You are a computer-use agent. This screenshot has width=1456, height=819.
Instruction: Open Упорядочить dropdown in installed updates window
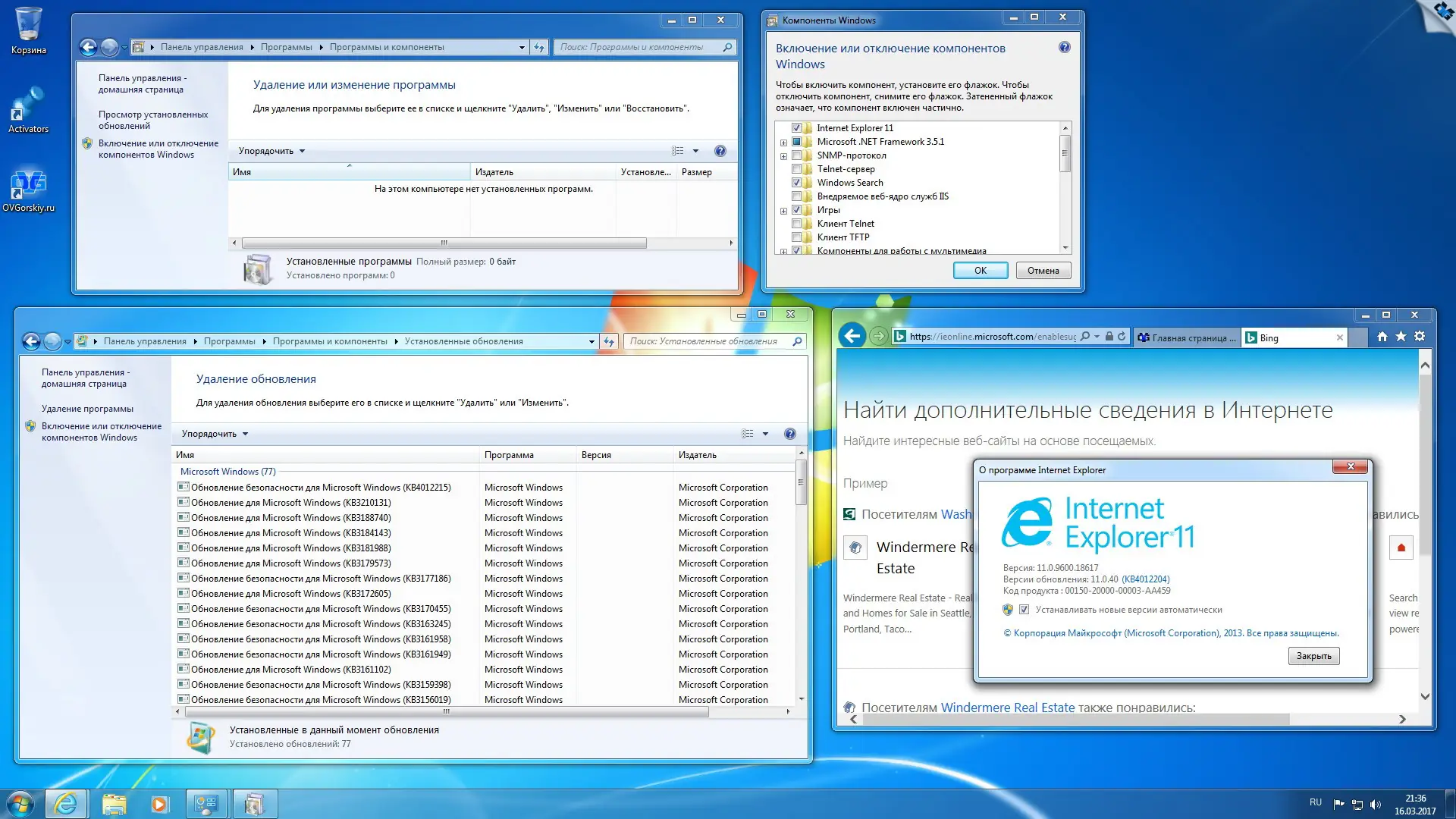(x=215, y=434)
